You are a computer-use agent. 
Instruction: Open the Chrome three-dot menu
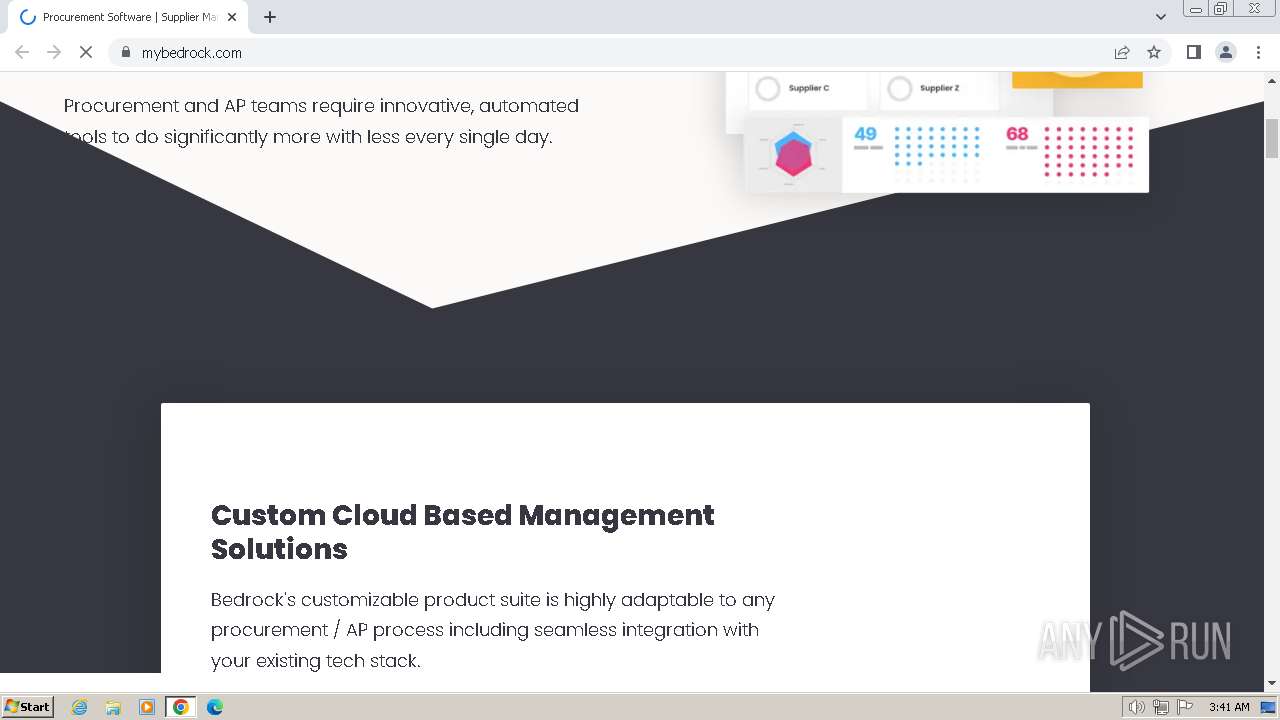(x=1259, y=52)
